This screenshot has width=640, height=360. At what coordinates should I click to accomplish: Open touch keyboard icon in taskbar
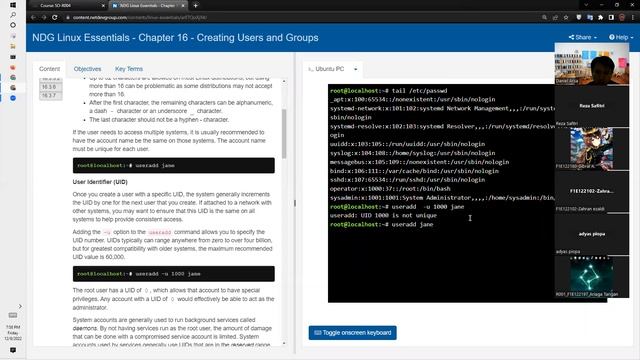pos(13,316)
